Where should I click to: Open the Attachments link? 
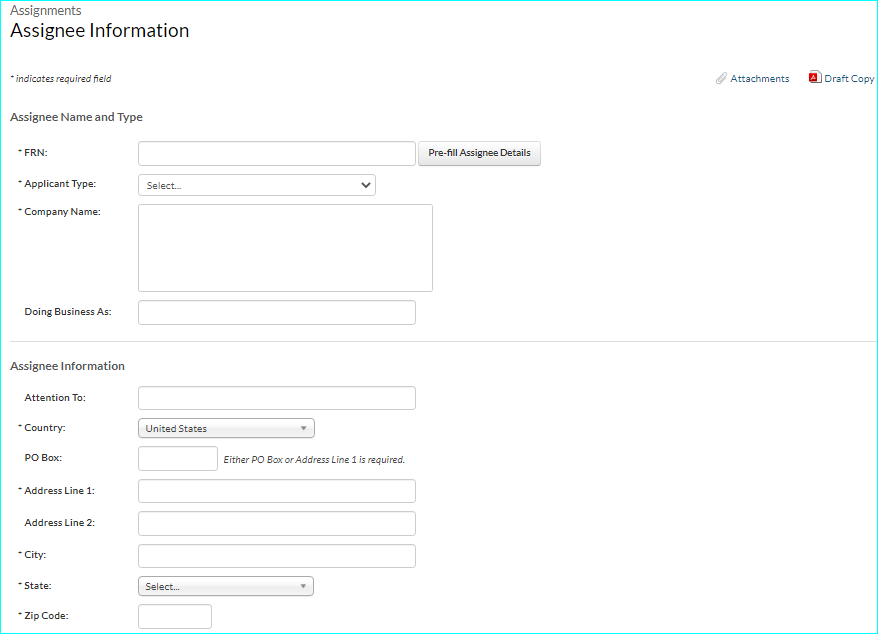[759, 79]
